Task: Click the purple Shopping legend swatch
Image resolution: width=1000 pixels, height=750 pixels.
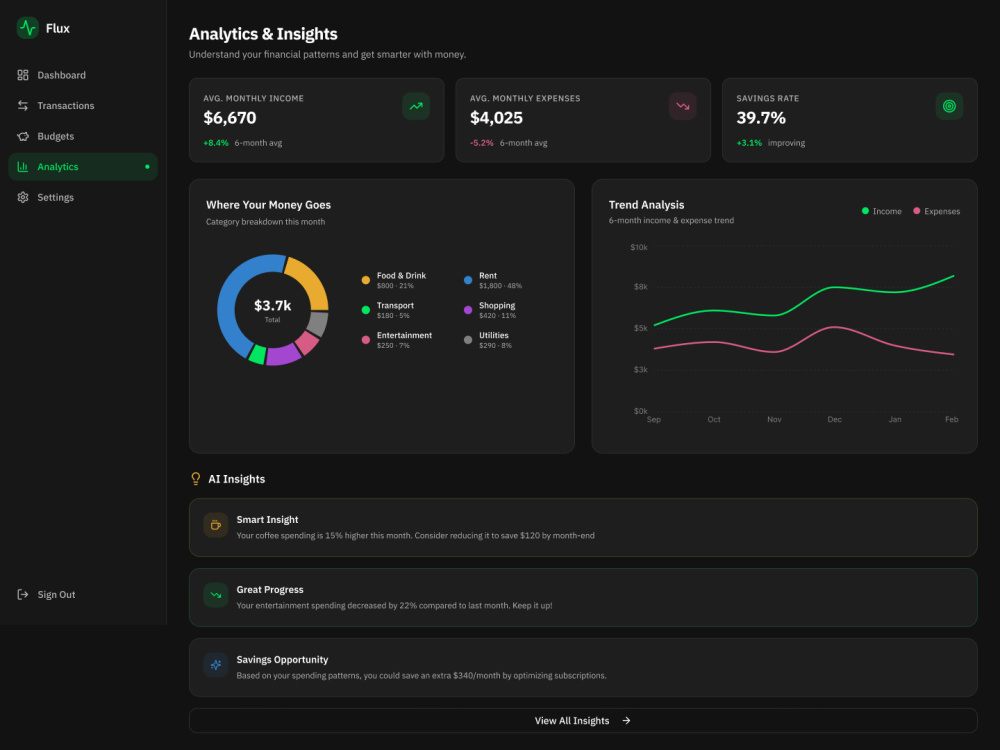Action: click(468, 310)
